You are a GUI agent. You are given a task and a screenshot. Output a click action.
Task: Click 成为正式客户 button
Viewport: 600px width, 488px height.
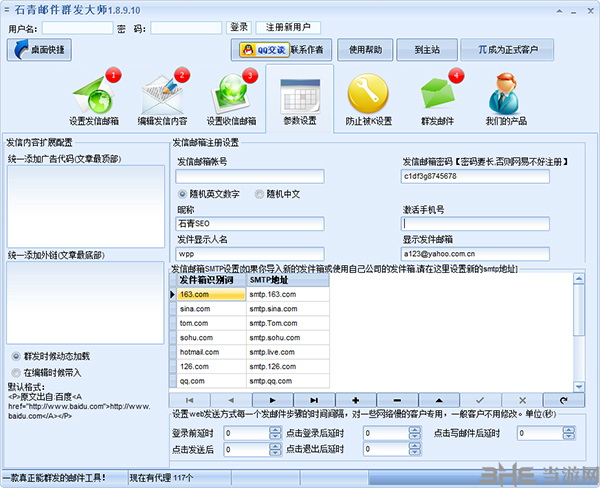click(x=507, y=50)
